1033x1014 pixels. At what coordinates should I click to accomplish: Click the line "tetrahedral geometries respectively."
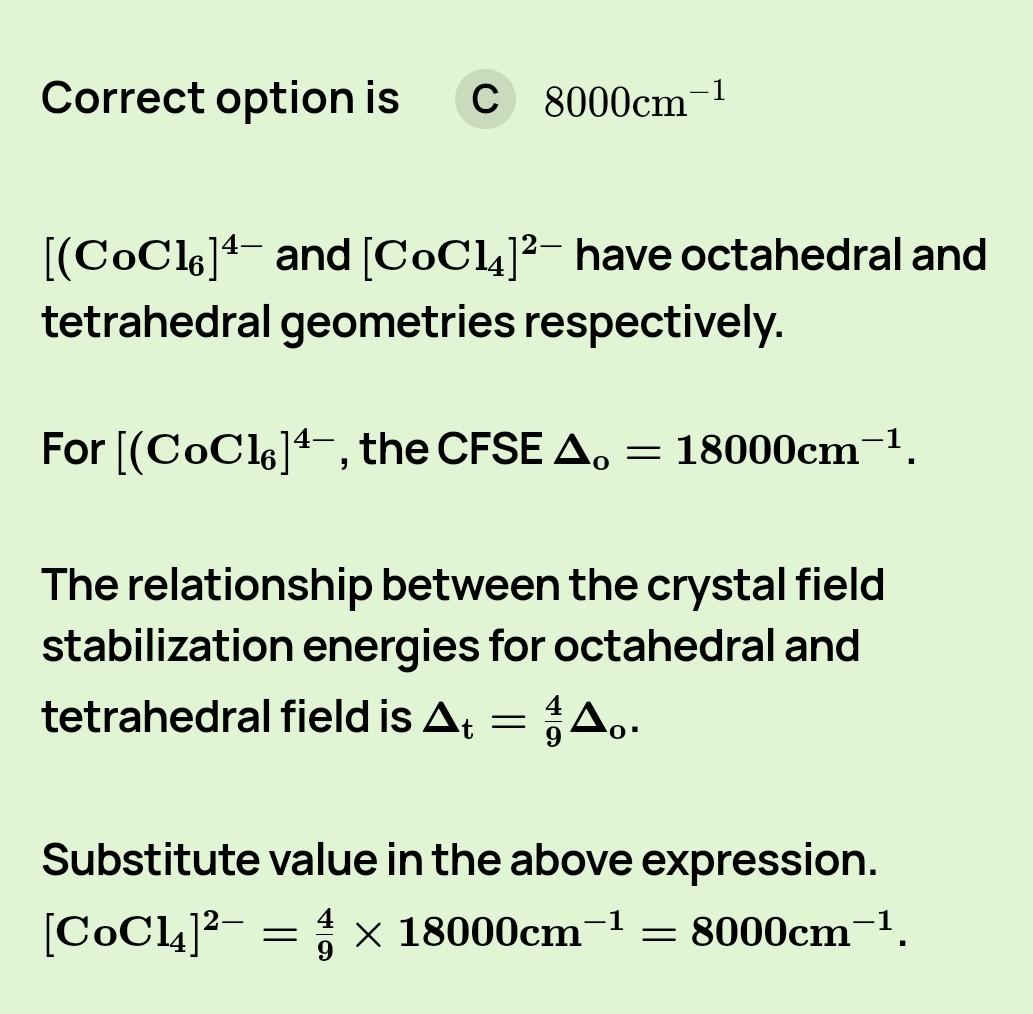(412, 322)
